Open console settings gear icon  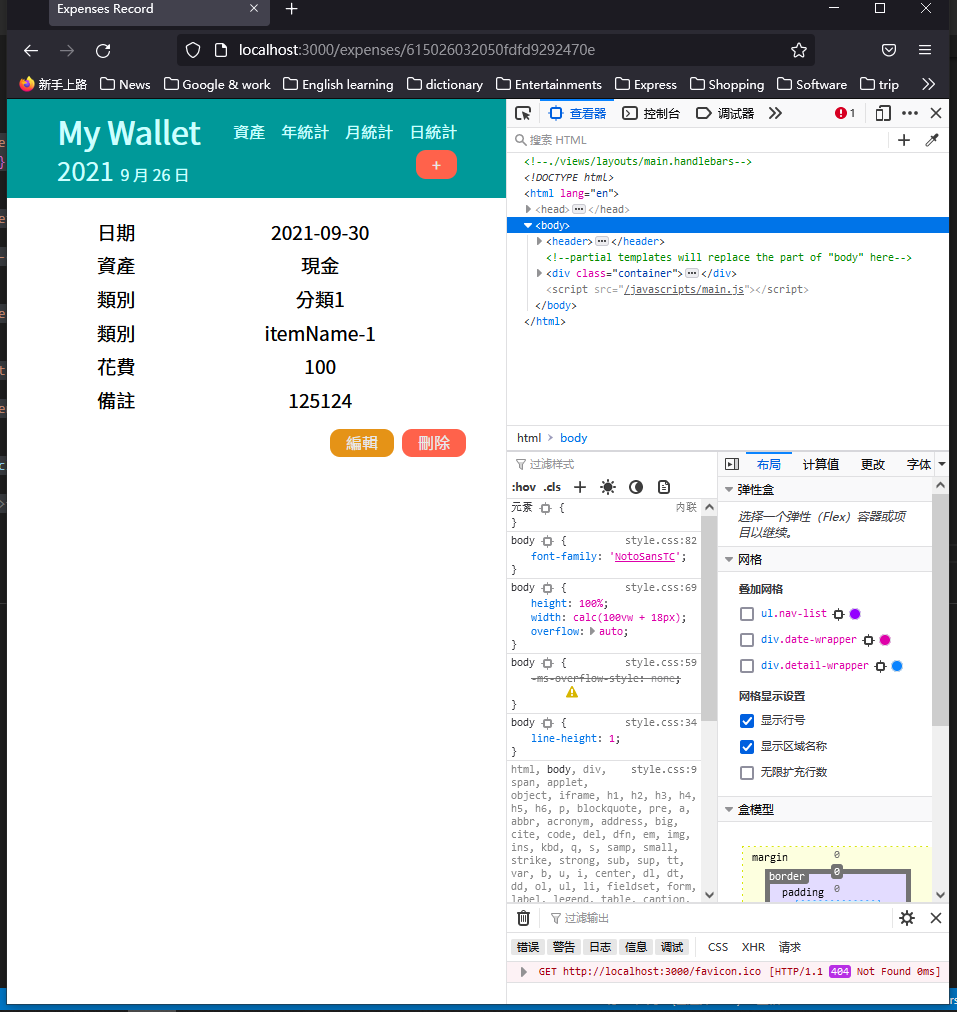[x=907, y=918]
